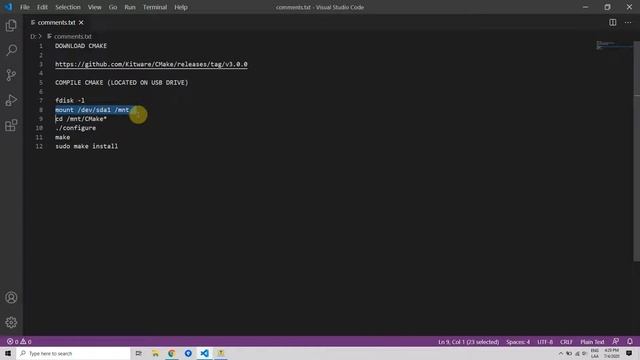Open the blue round taskbar app
This screenshot has height=360, width=640.
click(188, 353)
